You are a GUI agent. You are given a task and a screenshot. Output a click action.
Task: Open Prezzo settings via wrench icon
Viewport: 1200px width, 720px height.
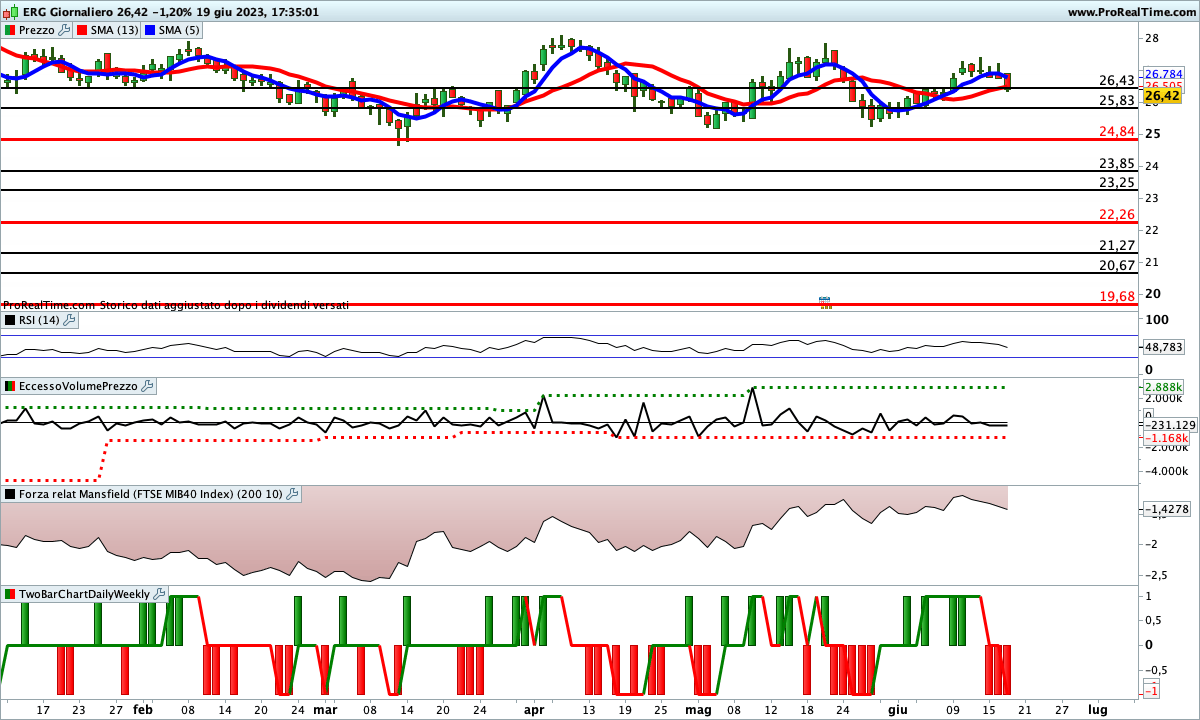[x=65, y=30]
